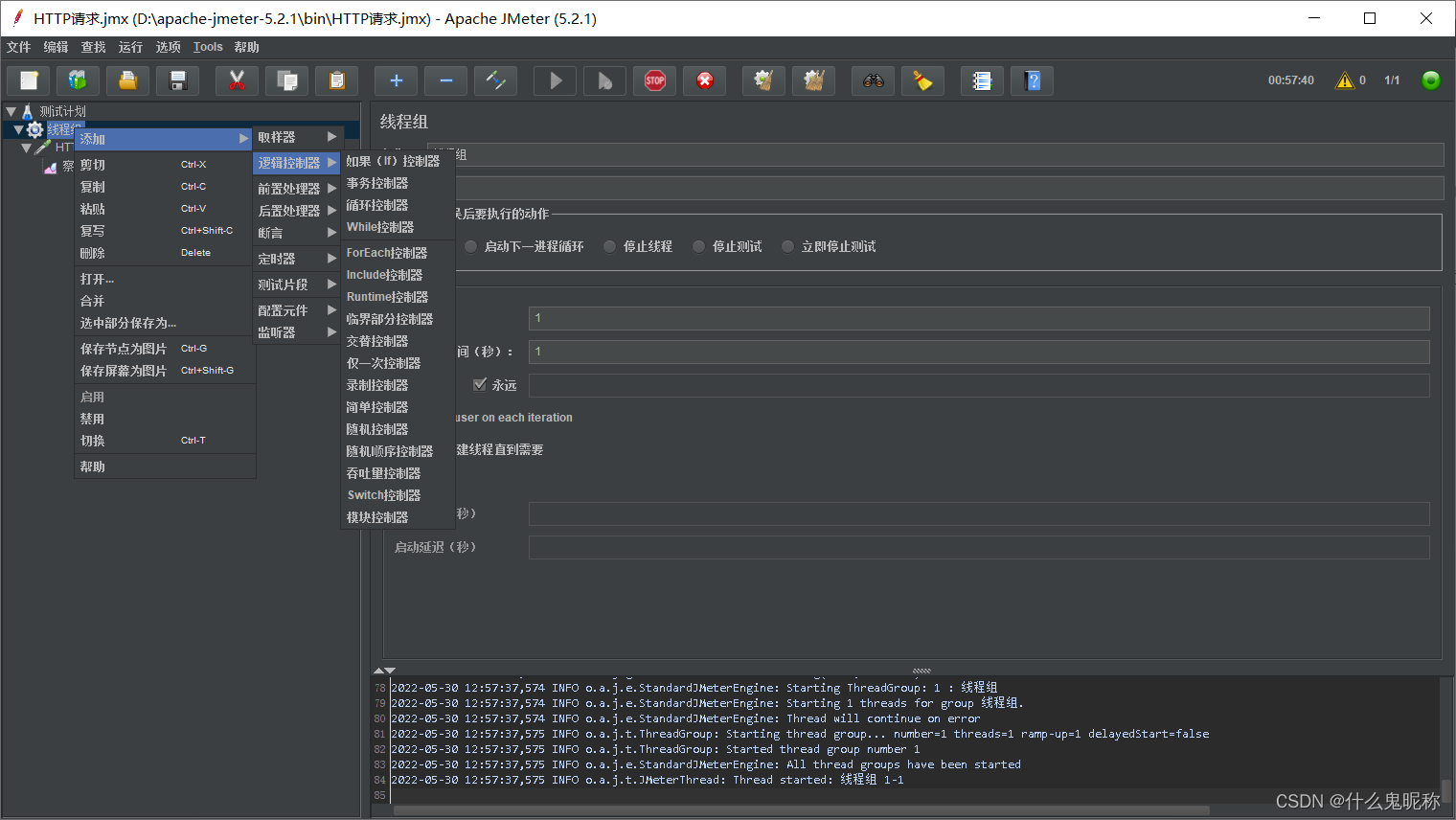
Task: Click Start no pauses icon
Action: tap(605, 80)
